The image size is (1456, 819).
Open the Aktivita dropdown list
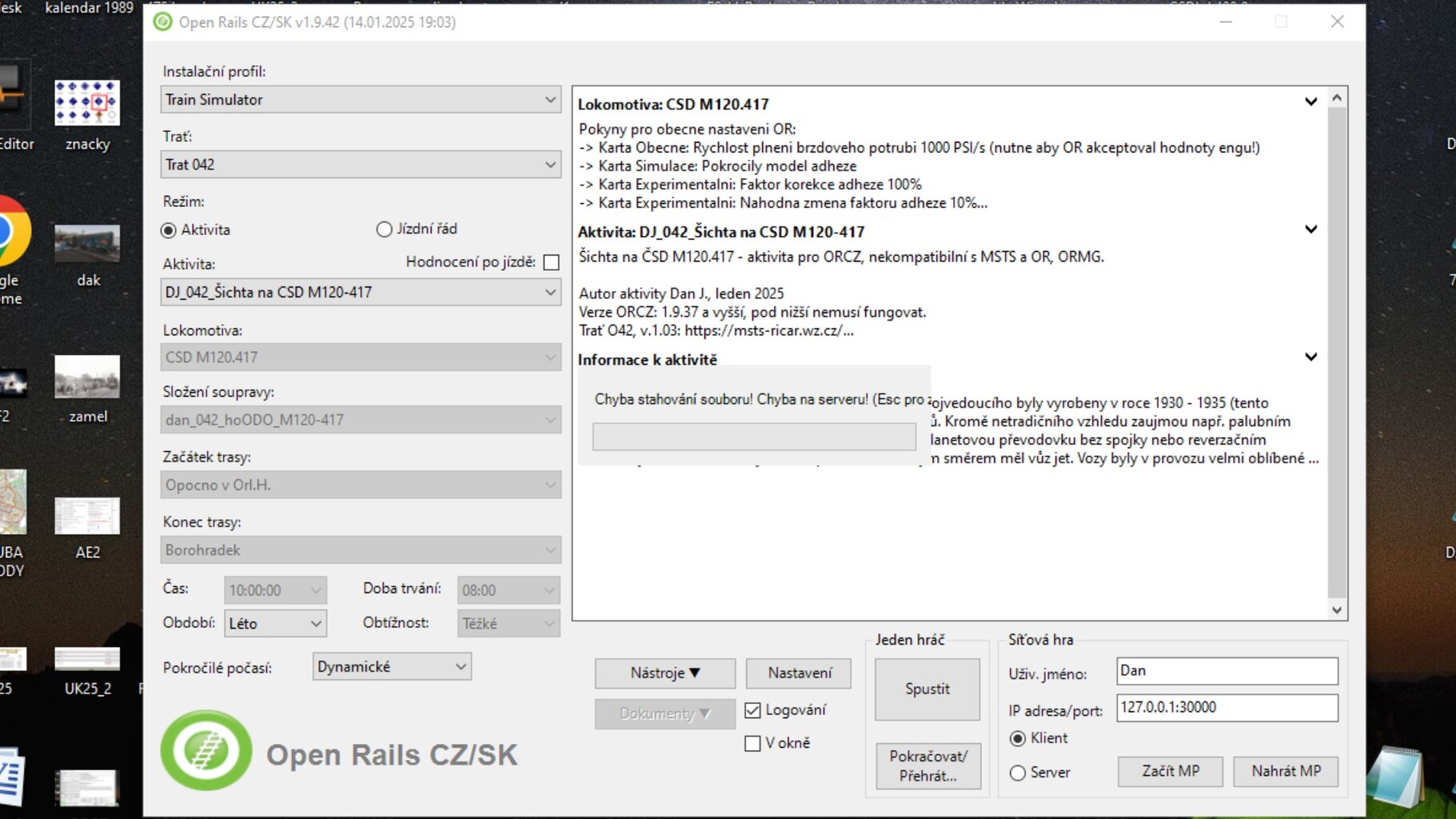pos(361,292)
